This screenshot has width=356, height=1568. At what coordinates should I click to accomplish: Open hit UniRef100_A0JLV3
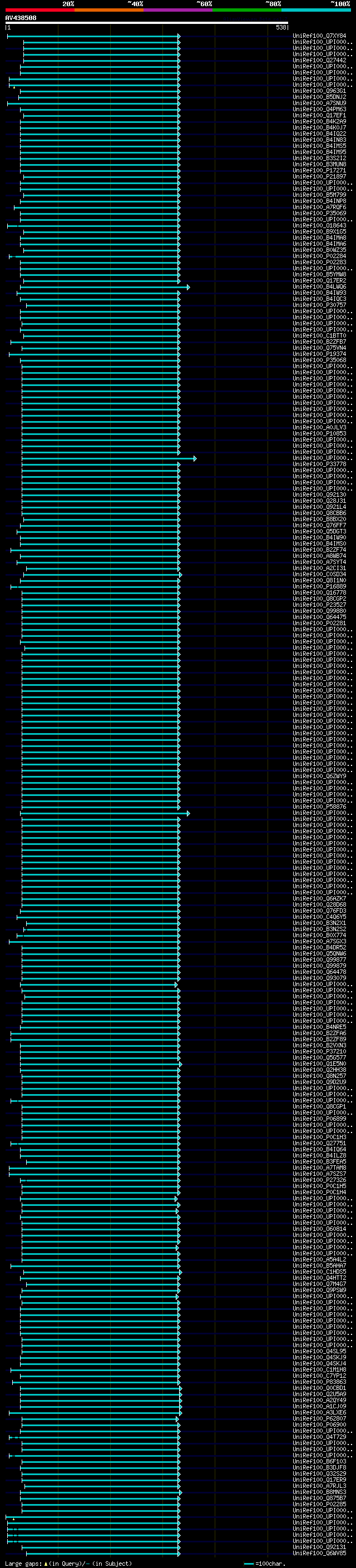[319, 427]
